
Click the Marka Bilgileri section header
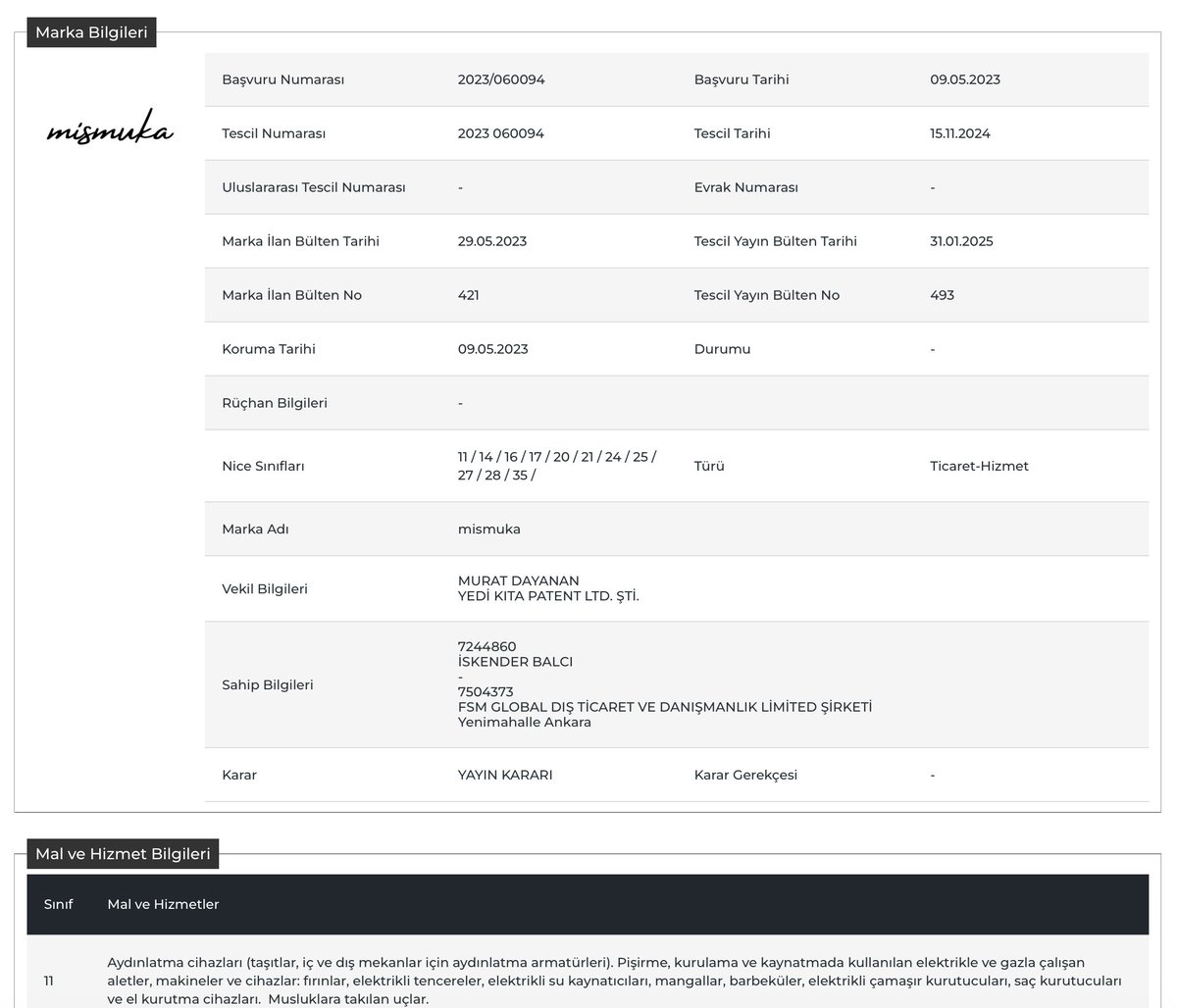point(91,32)
